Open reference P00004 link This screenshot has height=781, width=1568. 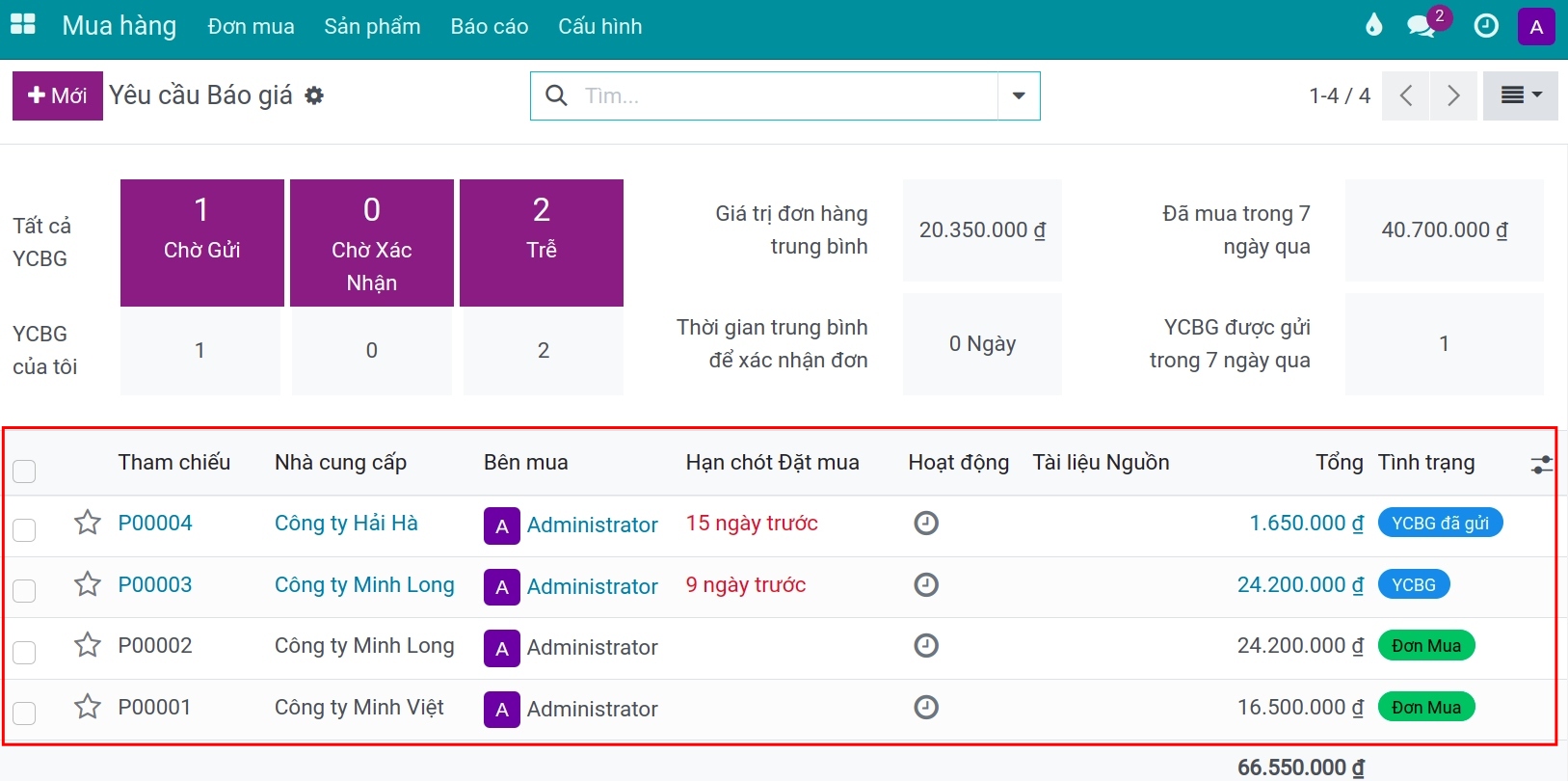pos(155,523)
